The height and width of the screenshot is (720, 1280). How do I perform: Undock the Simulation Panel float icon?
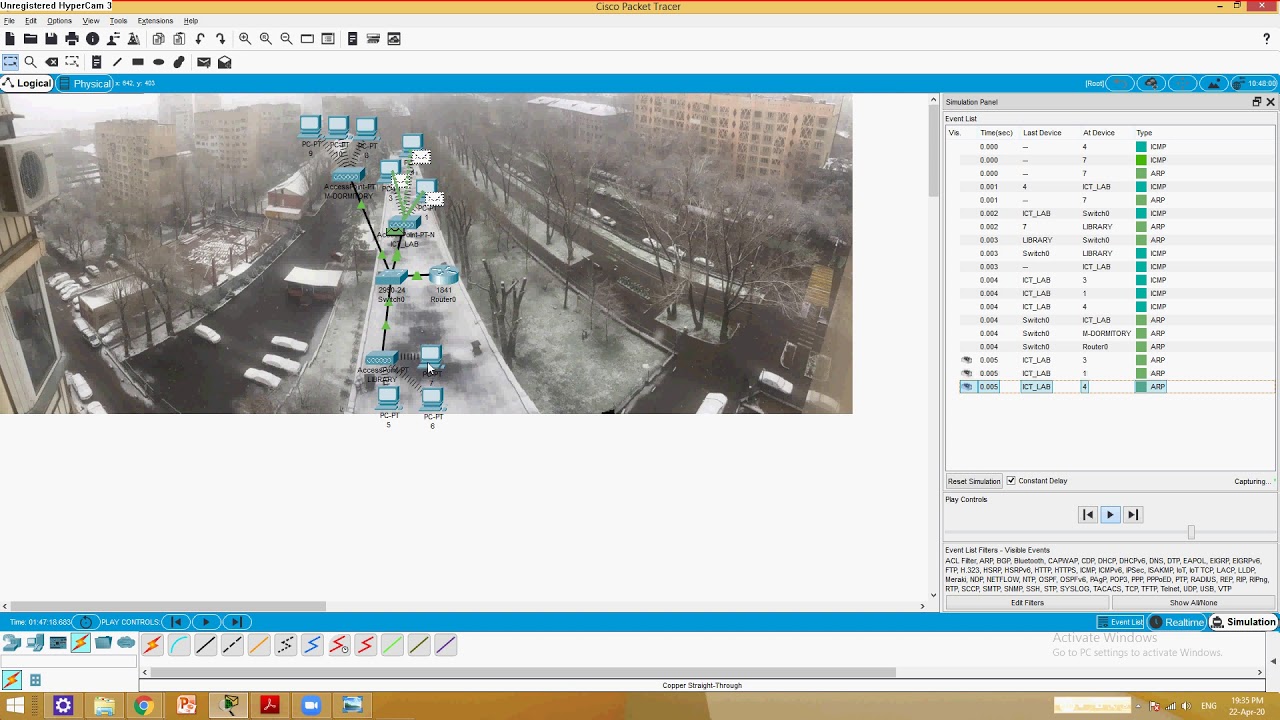(1257, 102)
